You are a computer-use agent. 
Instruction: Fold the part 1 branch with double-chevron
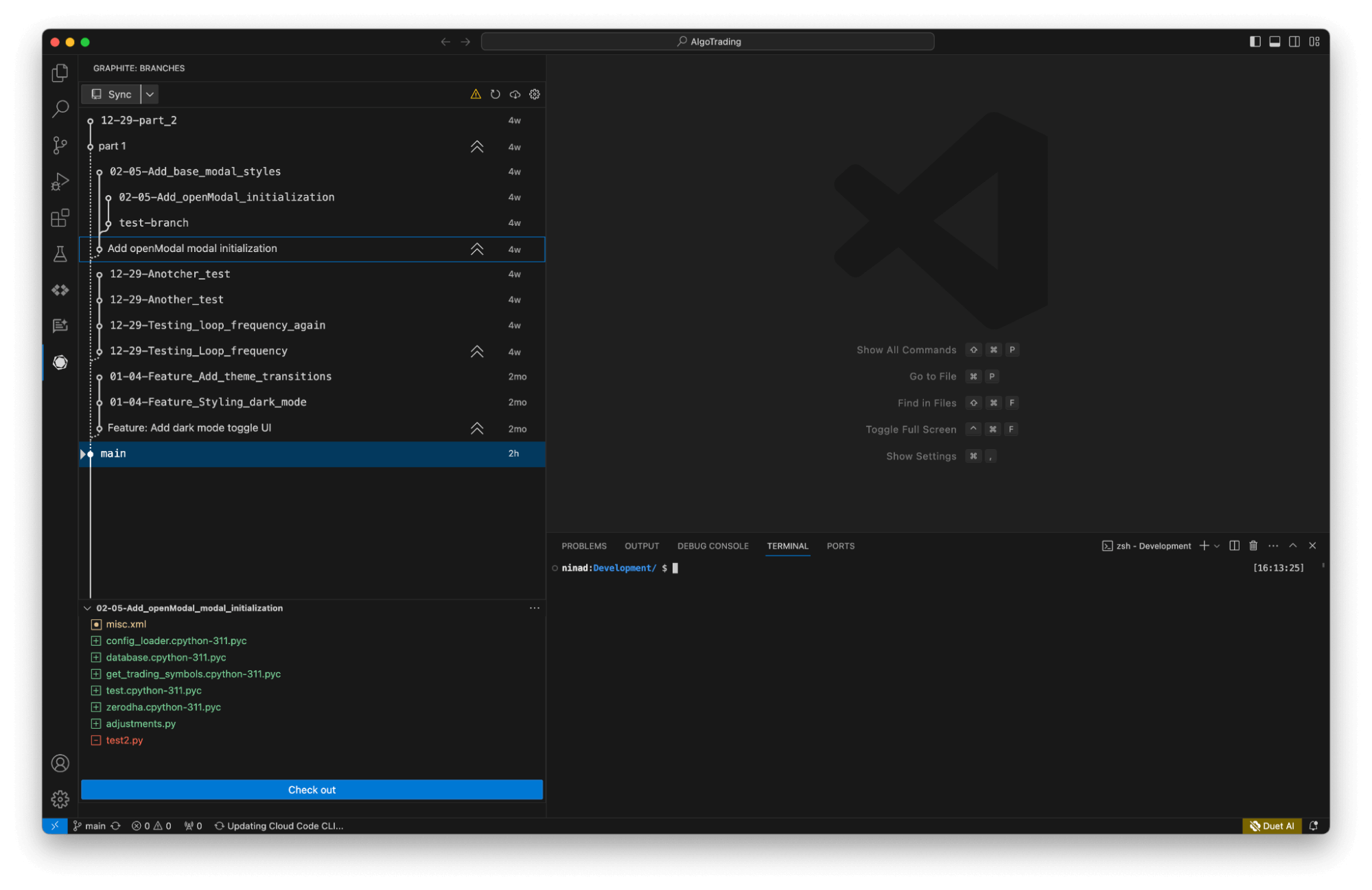click(x=477, y=146)
